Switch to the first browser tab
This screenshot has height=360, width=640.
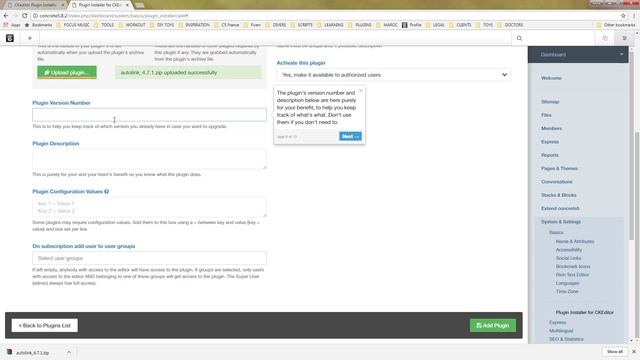[35, 5]
